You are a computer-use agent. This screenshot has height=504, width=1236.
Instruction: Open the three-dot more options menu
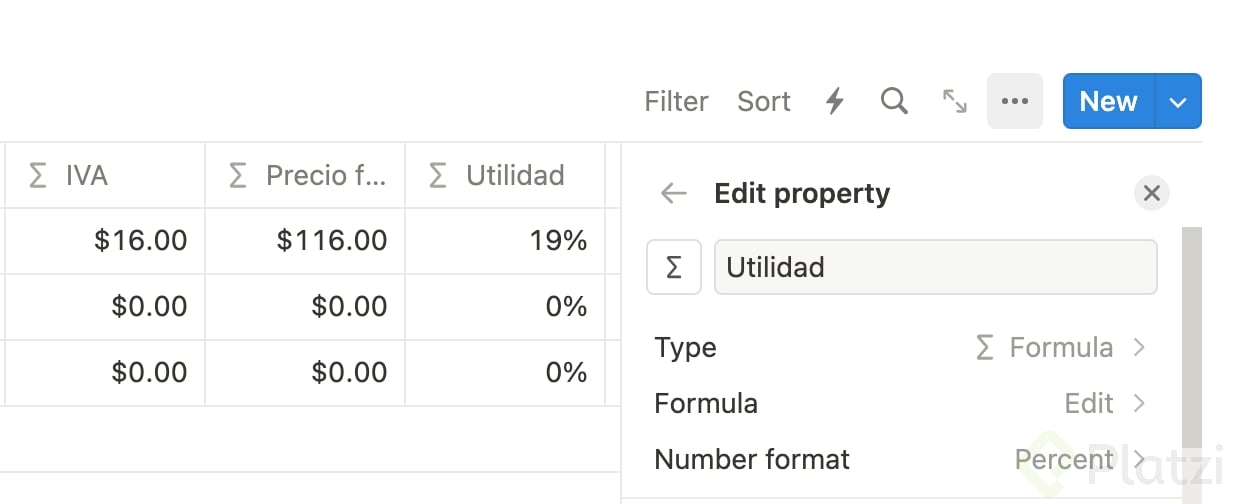tap(1015, 101)
